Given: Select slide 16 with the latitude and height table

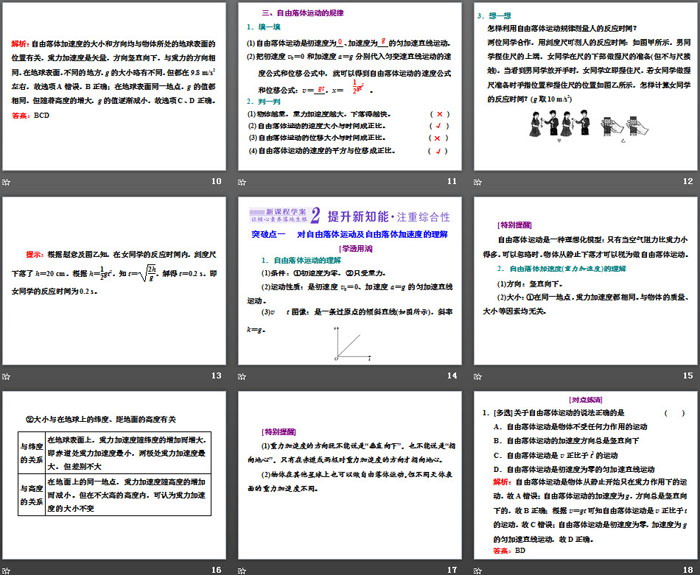Looking at the screenshot, I should click(x=114, y=475).
